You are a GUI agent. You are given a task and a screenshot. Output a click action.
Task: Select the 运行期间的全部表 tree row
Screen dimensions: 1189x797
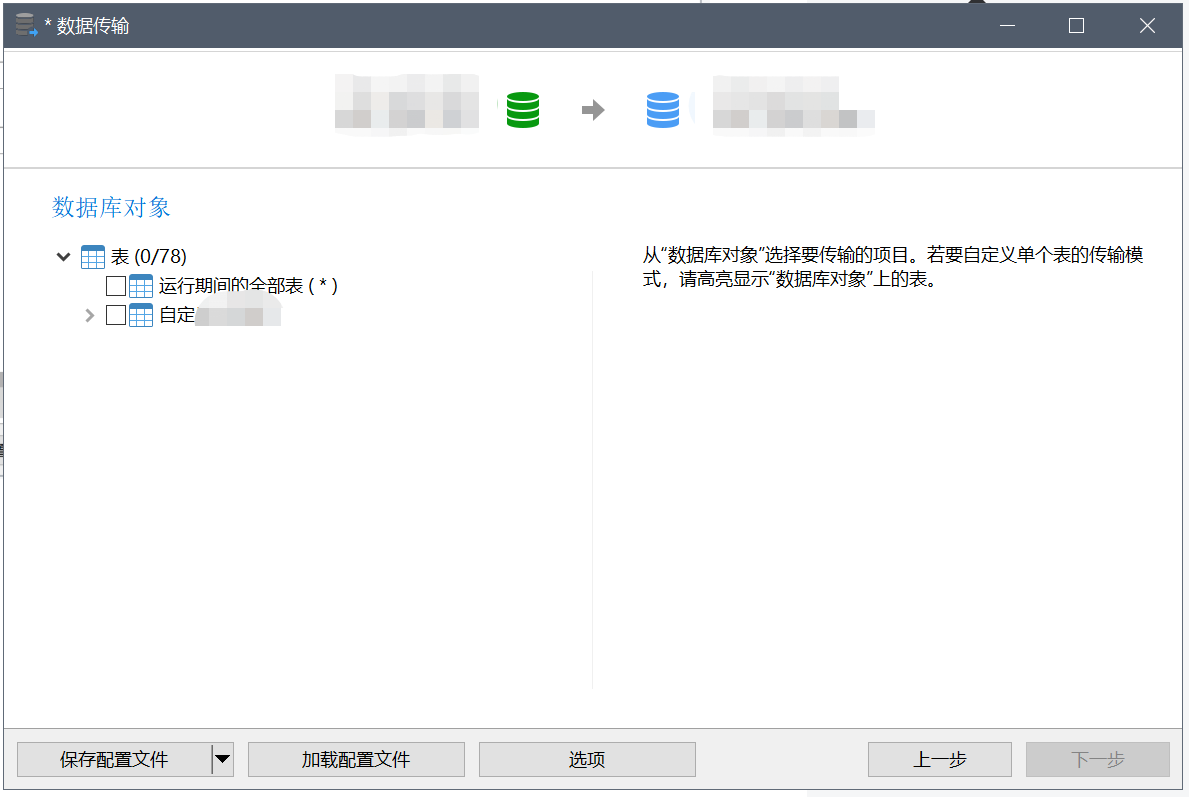tap(247, 285)
